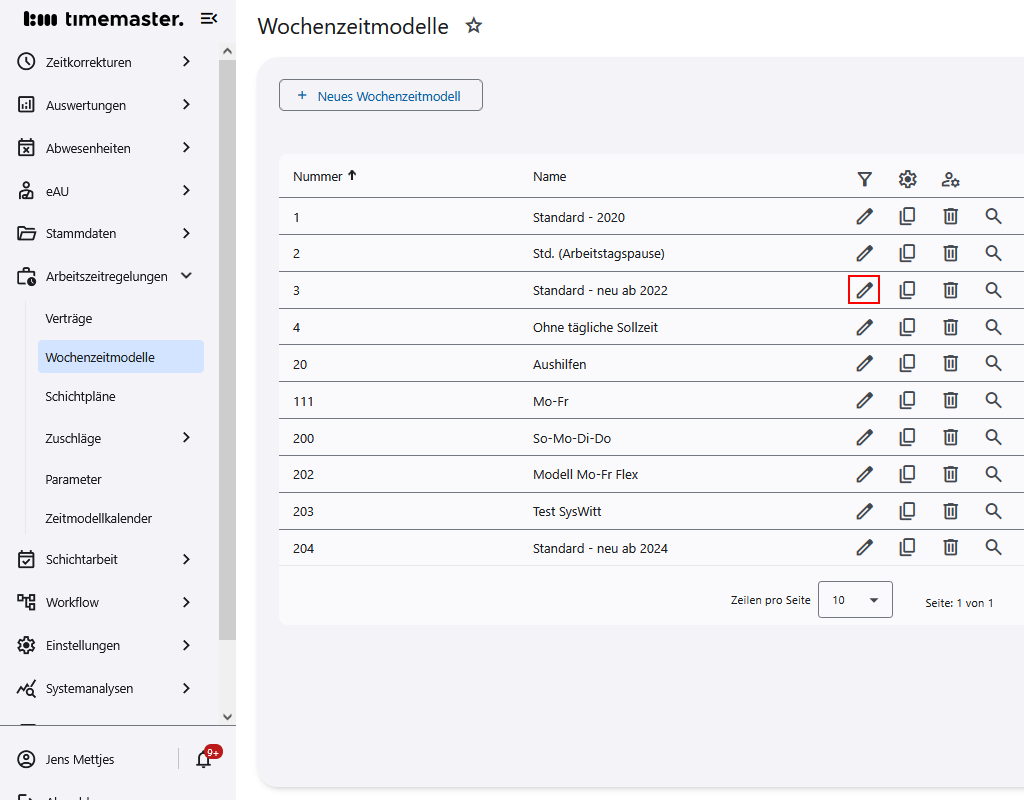The height and width of the screenshot is (800, 1024).
Task: Open details of 'Test SysWitt' via magnifier icon
Action: click(x=993, y=511)
